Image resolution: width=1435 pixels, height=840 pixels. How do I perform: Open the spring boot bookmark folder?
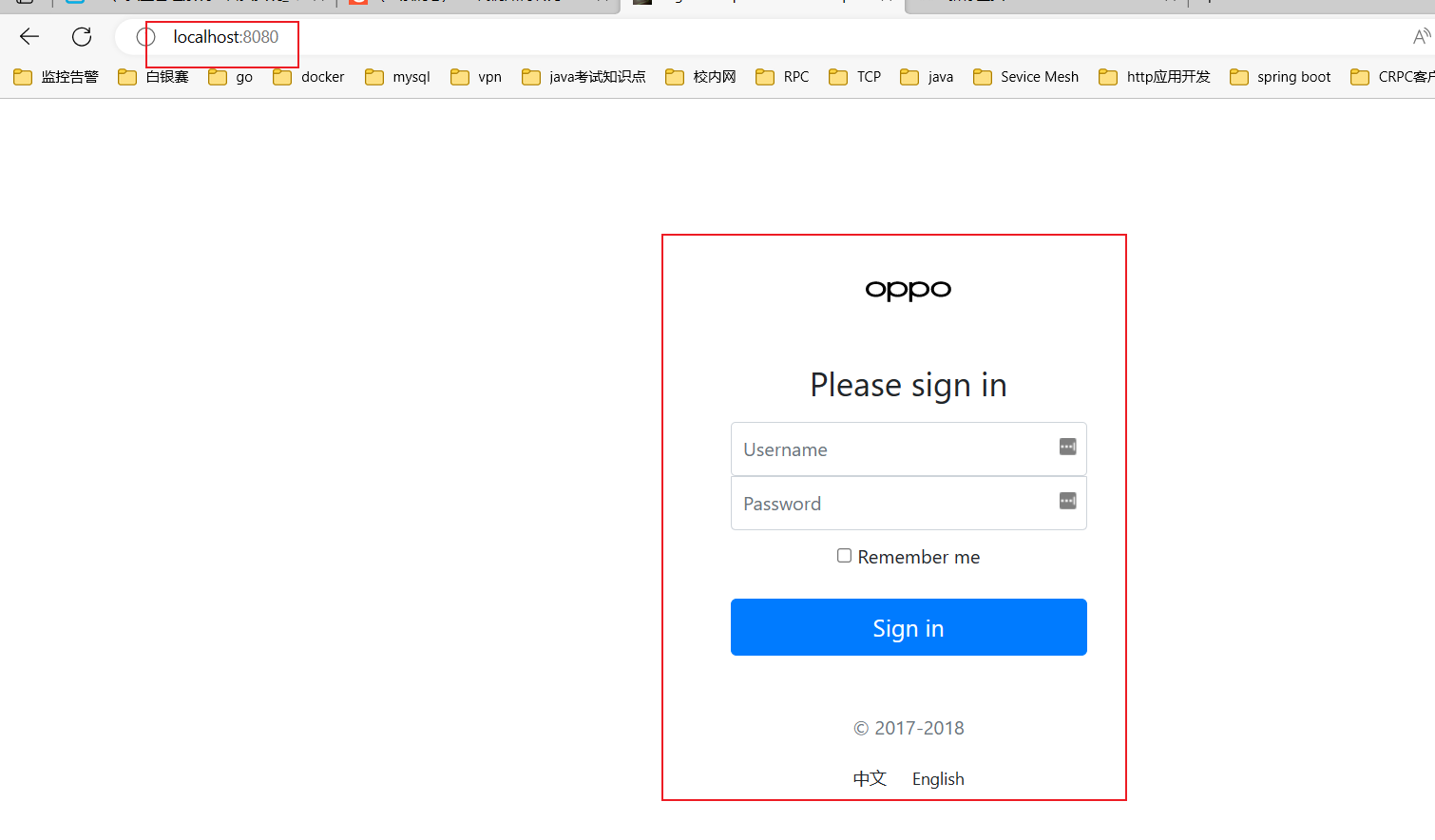1280,77
